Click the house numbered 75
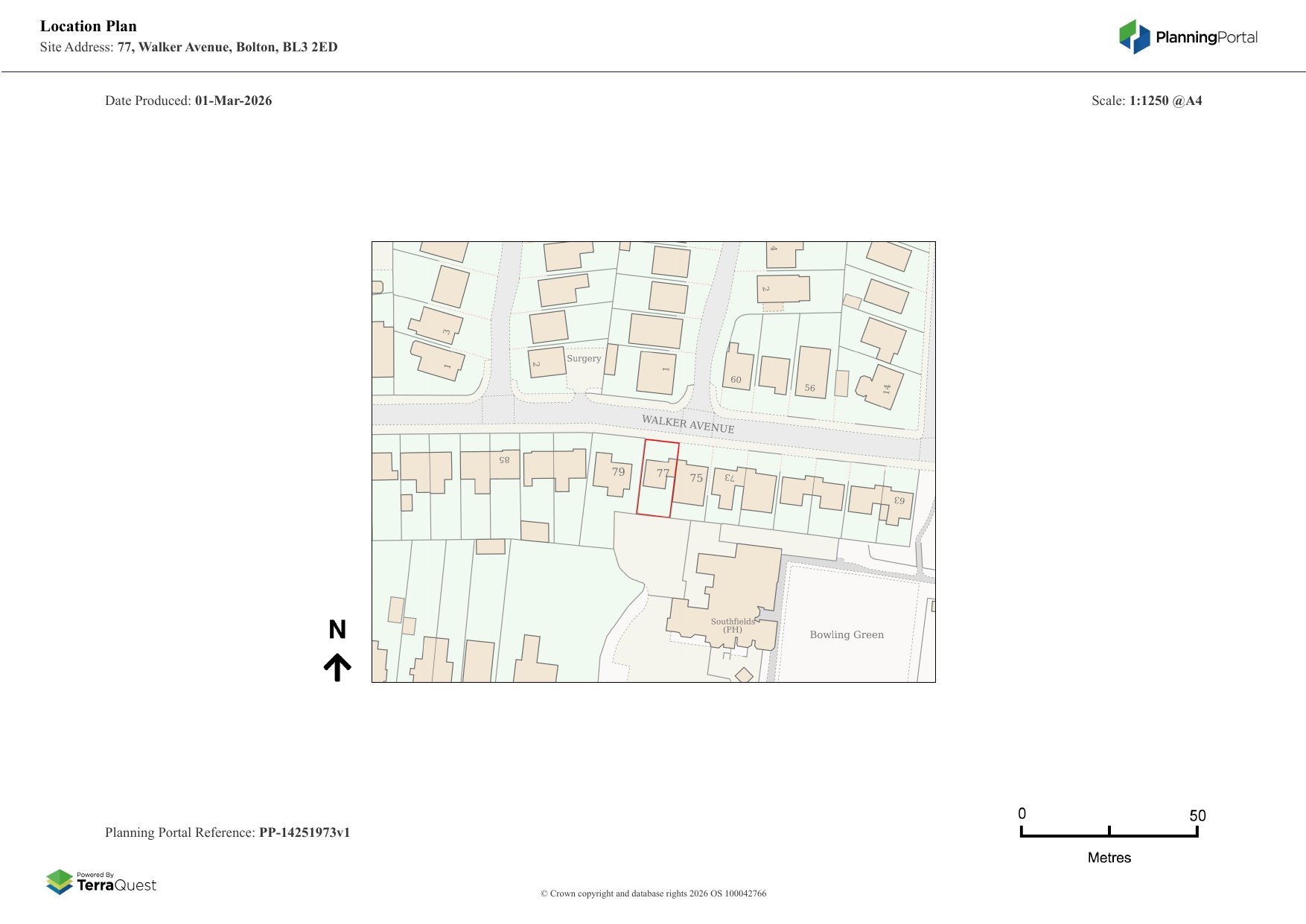Screen dimensions: 1306x924 [692, 484]
